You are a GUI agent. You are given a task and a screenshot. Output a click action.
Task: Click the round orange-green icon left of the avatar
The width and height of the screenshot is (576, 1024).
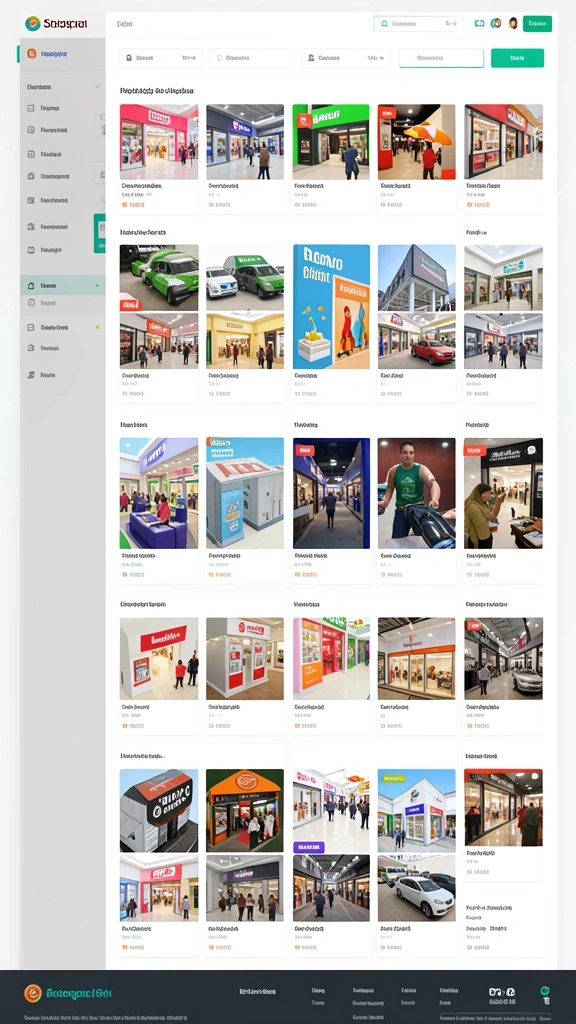496,24
